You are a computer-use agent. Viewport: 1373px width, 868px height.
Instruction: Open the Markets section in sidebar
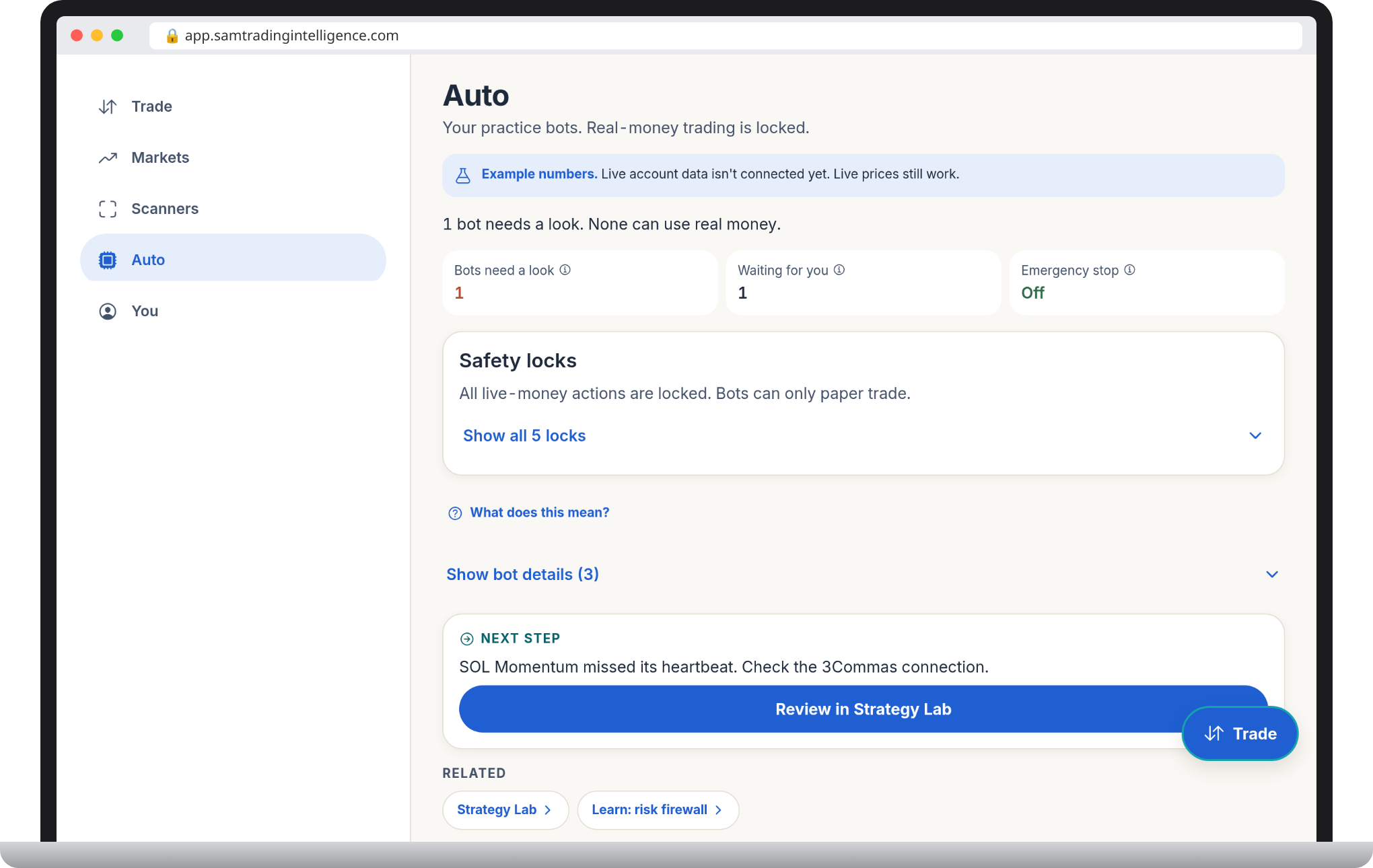pos(233,157)
